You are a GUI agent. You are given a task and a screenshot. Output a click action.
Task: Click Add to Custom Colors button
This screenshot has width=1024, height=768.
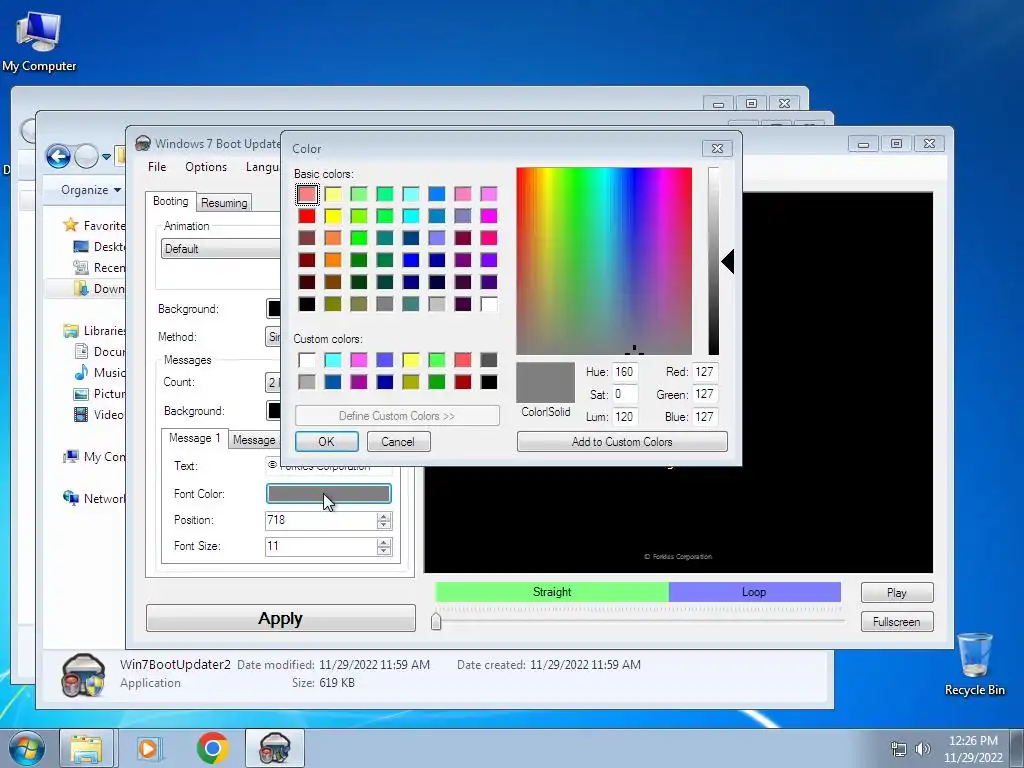[622, 442]
